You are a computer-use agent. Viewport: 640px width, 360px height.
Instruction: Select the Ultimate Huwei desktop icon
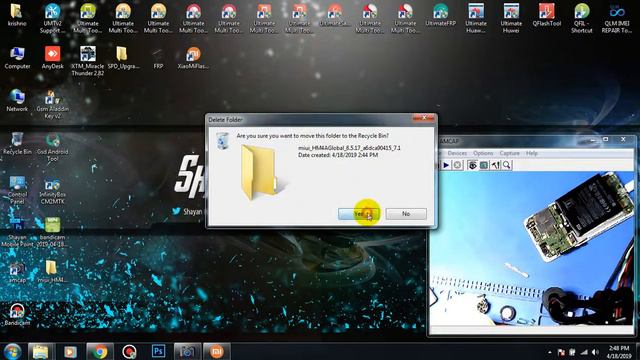pos(511,18)
